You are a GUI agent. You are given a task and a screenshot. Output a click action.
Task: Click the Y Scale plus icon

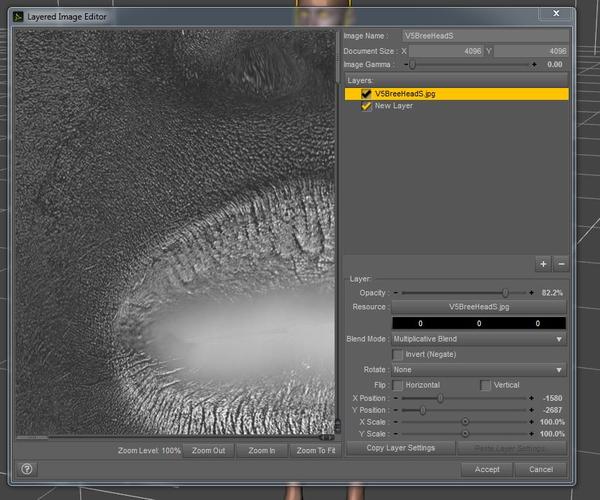coord(532,433)
